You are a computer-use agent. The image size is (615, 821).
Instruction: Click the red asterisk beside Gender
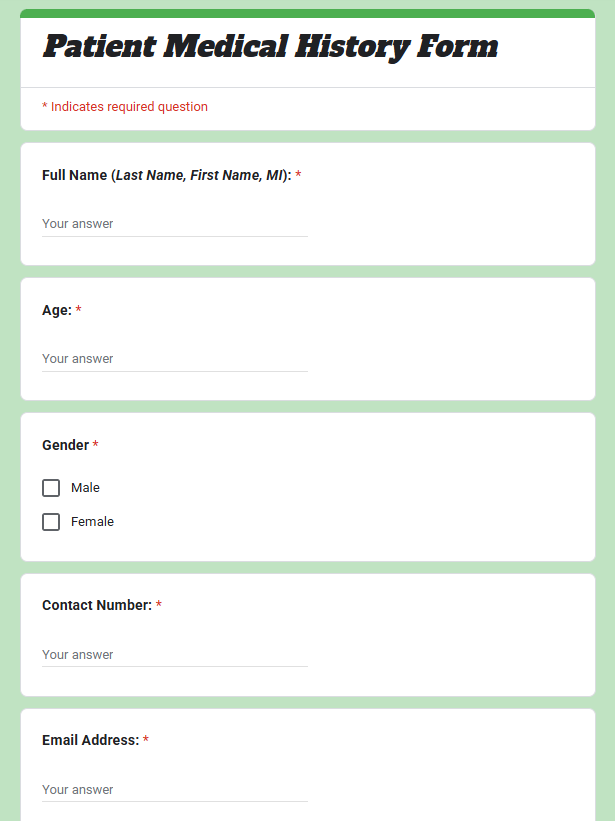tap(96, 445)
